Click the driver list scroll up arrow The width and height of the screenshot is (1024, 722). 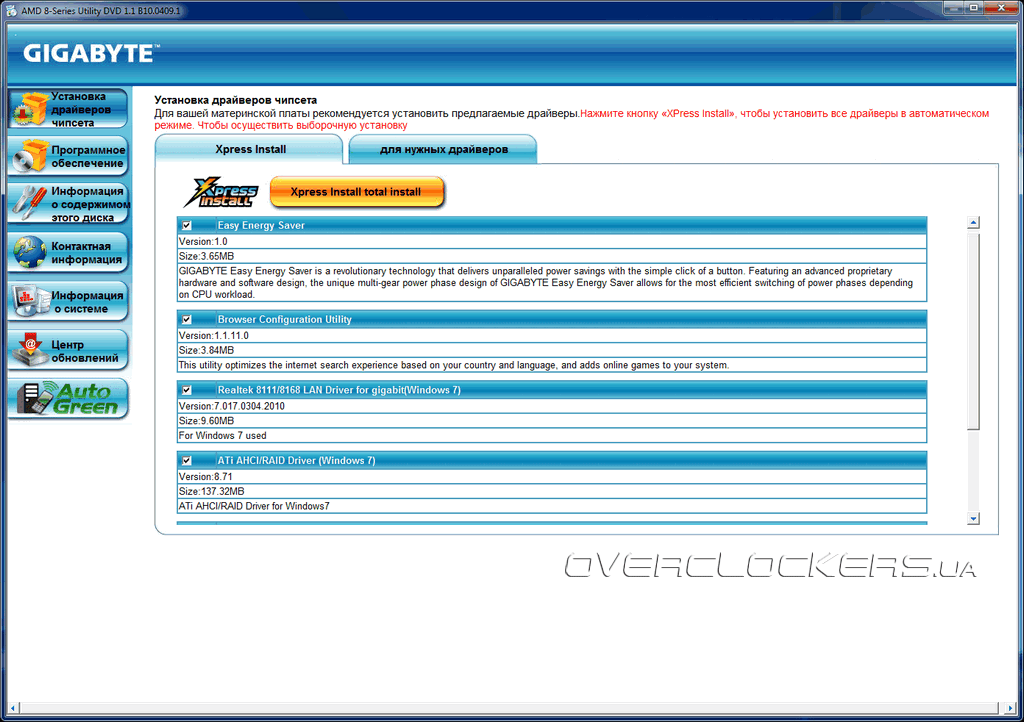[x=973, y=223]
